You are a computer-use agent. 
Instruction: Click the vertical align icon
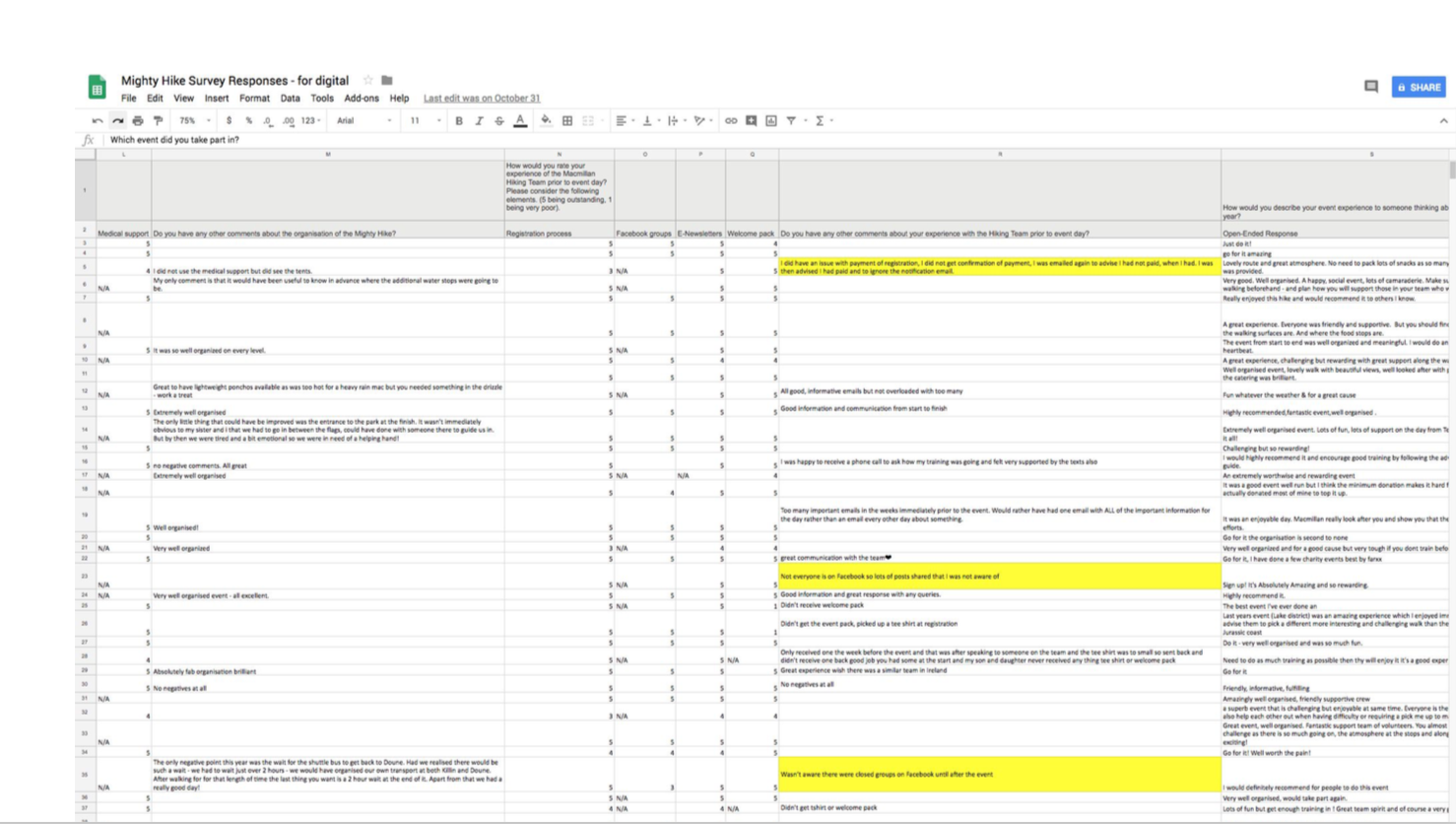(x=647, y=120)
